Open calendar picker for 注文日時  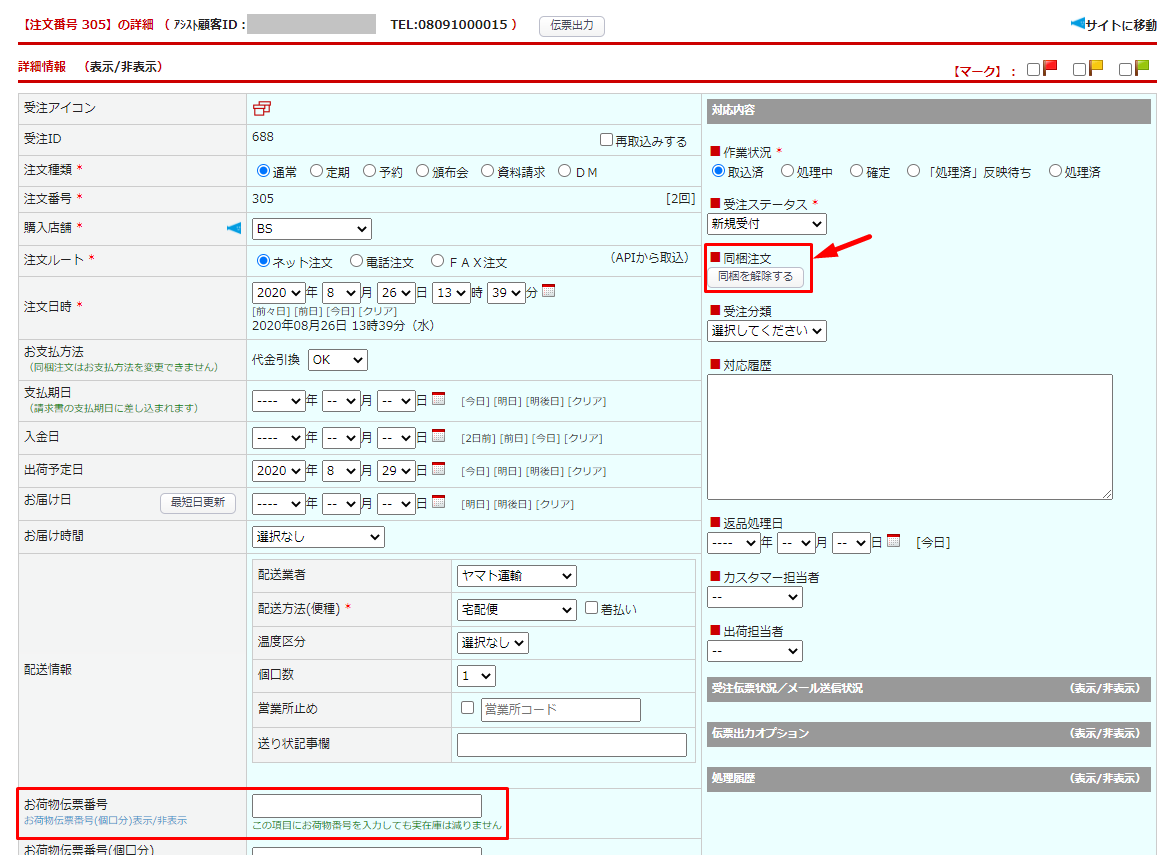click(x=548, y=292)
